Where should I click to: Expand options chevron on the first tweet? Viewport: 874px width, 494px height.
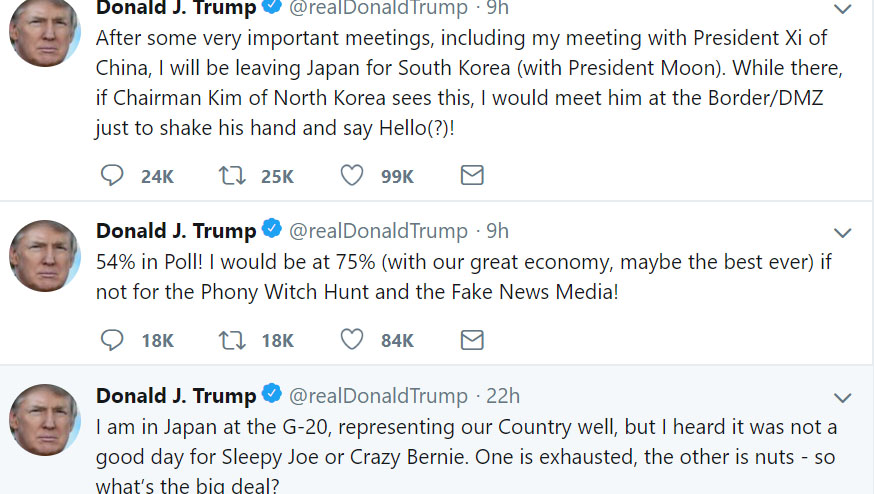coord(842,9)
